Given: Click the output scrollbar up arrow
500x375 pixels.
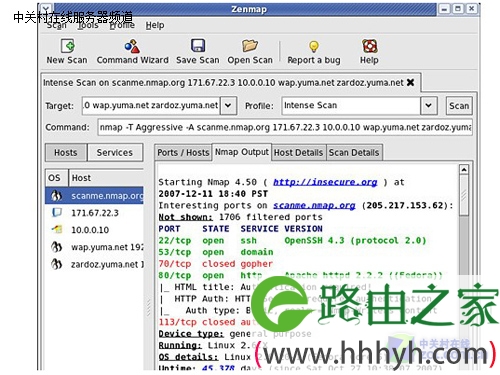Looking at the screenshot, I should (464, 170).
